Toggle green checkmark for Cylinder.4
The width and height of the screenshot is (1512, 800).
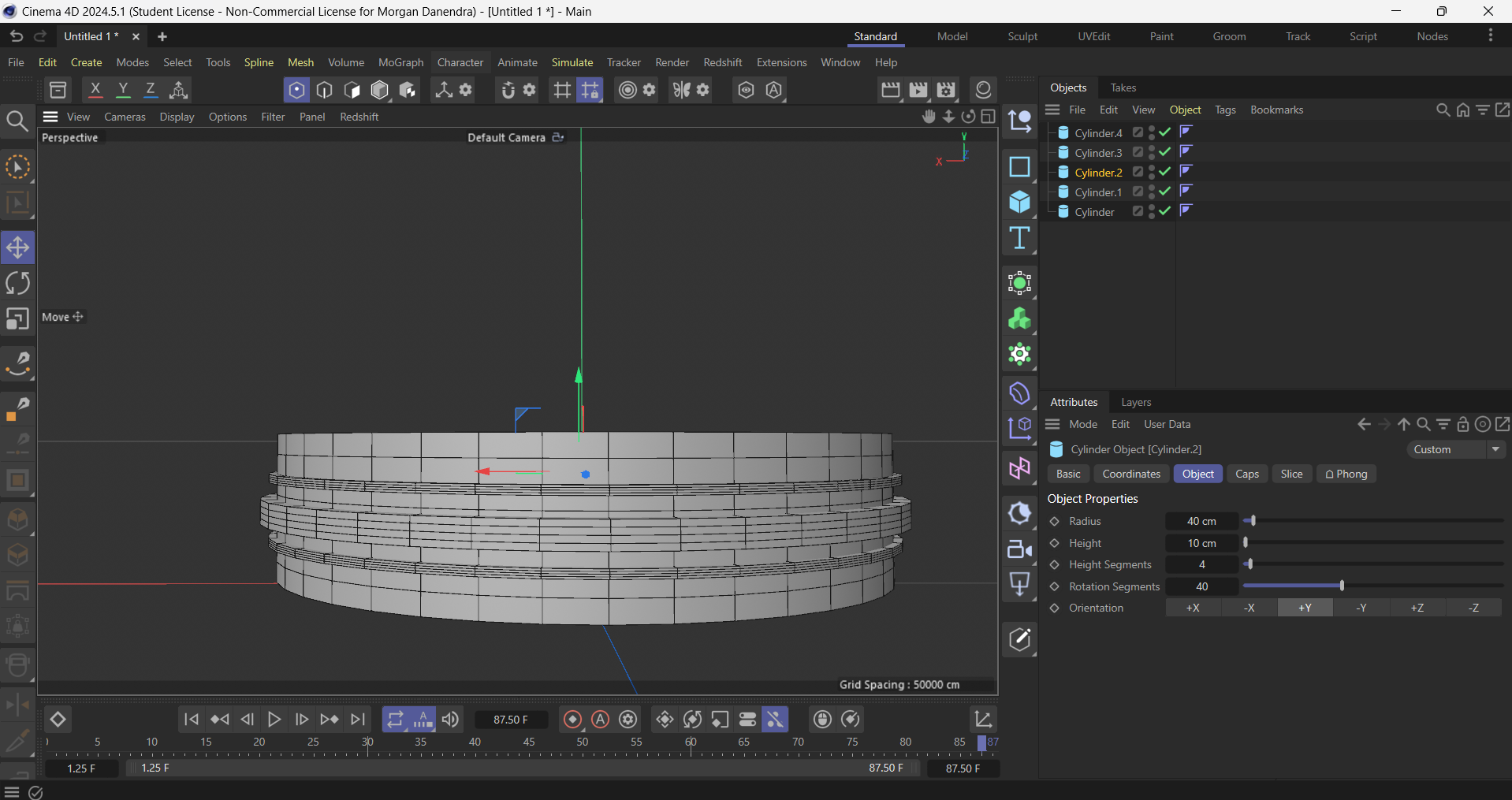tap(1165, 132)
